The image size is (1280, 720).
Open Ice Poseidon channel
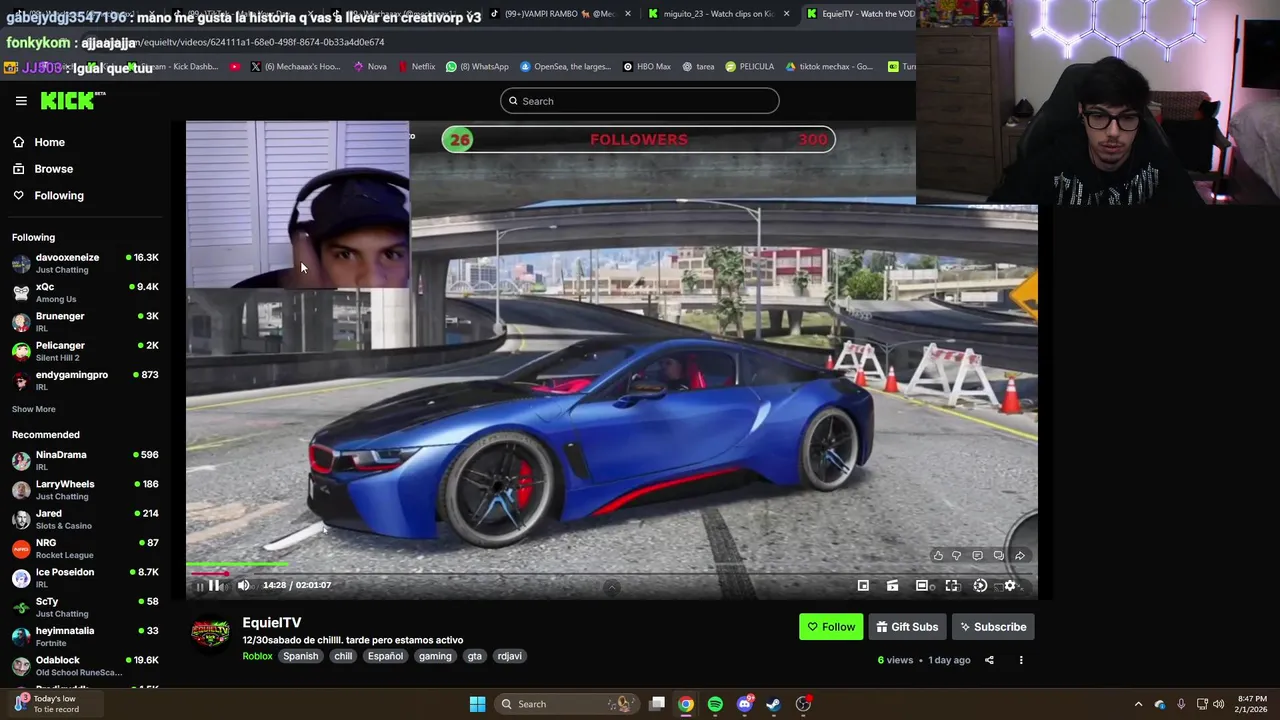tap(85, 577)
